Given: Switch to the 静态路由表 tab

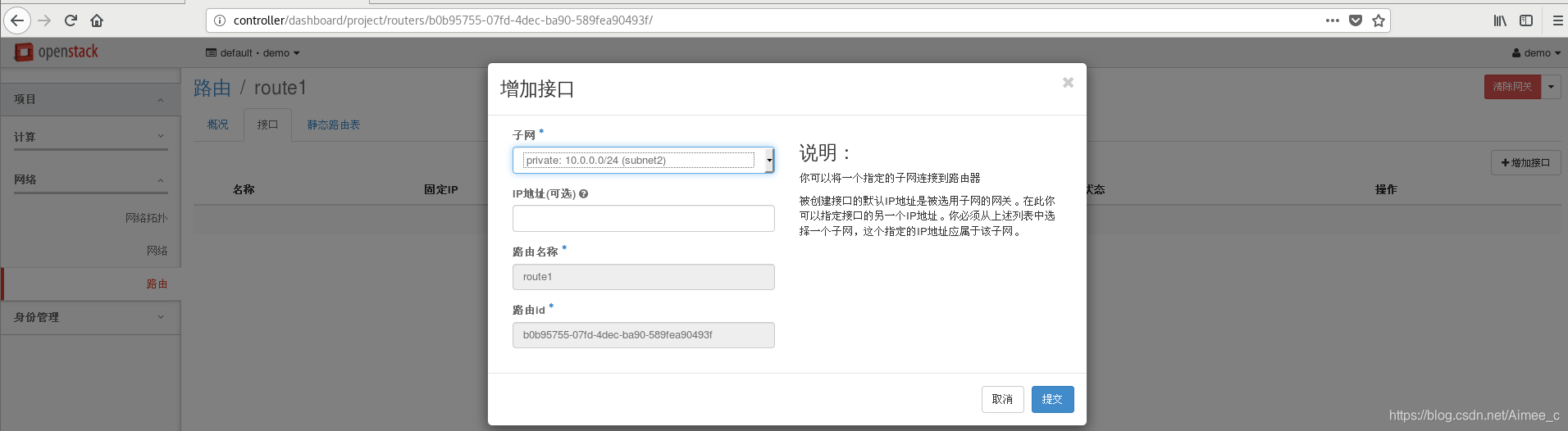Looking at the screenshot, I should pos(334,125).
